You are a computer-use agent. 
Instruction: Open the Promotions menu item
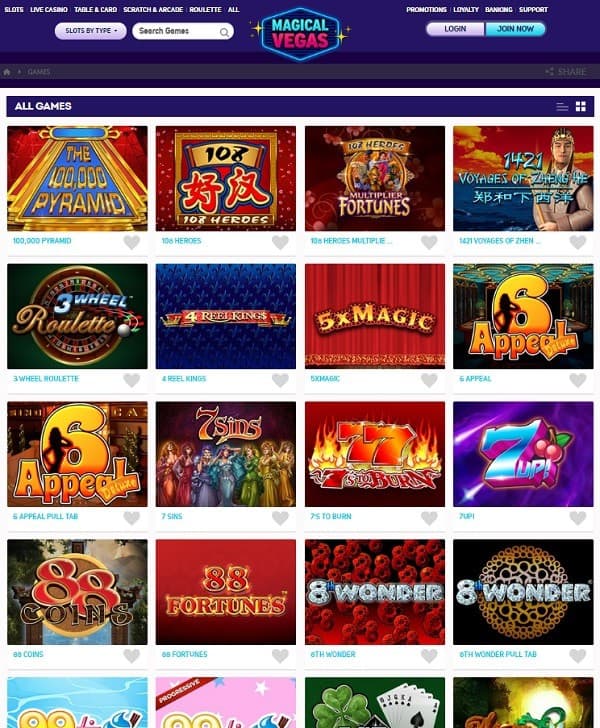coord(426,9)
